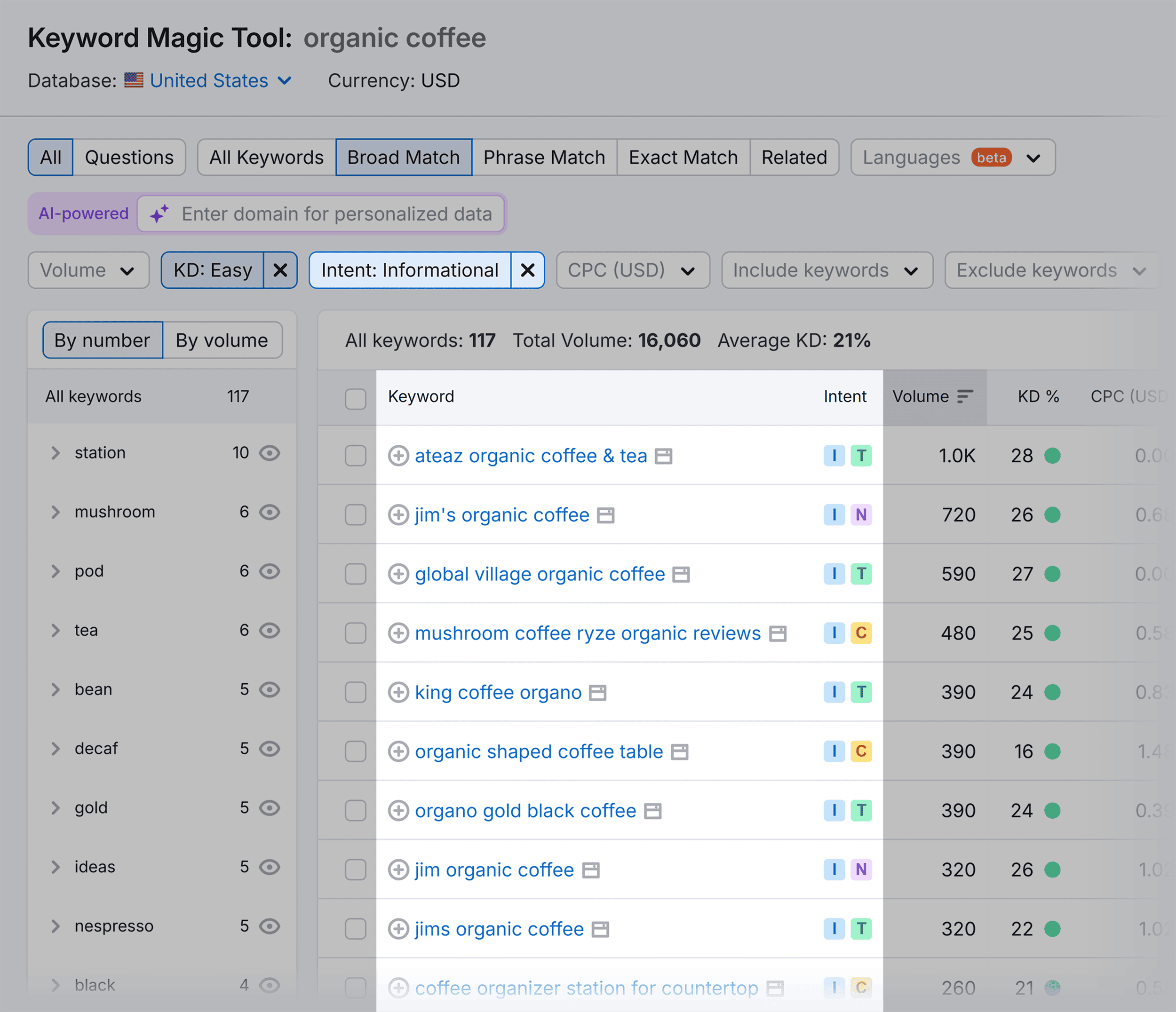
Task: Remove the KD: Easy filter
Action: pyautogui.click(x=280, y=270)
